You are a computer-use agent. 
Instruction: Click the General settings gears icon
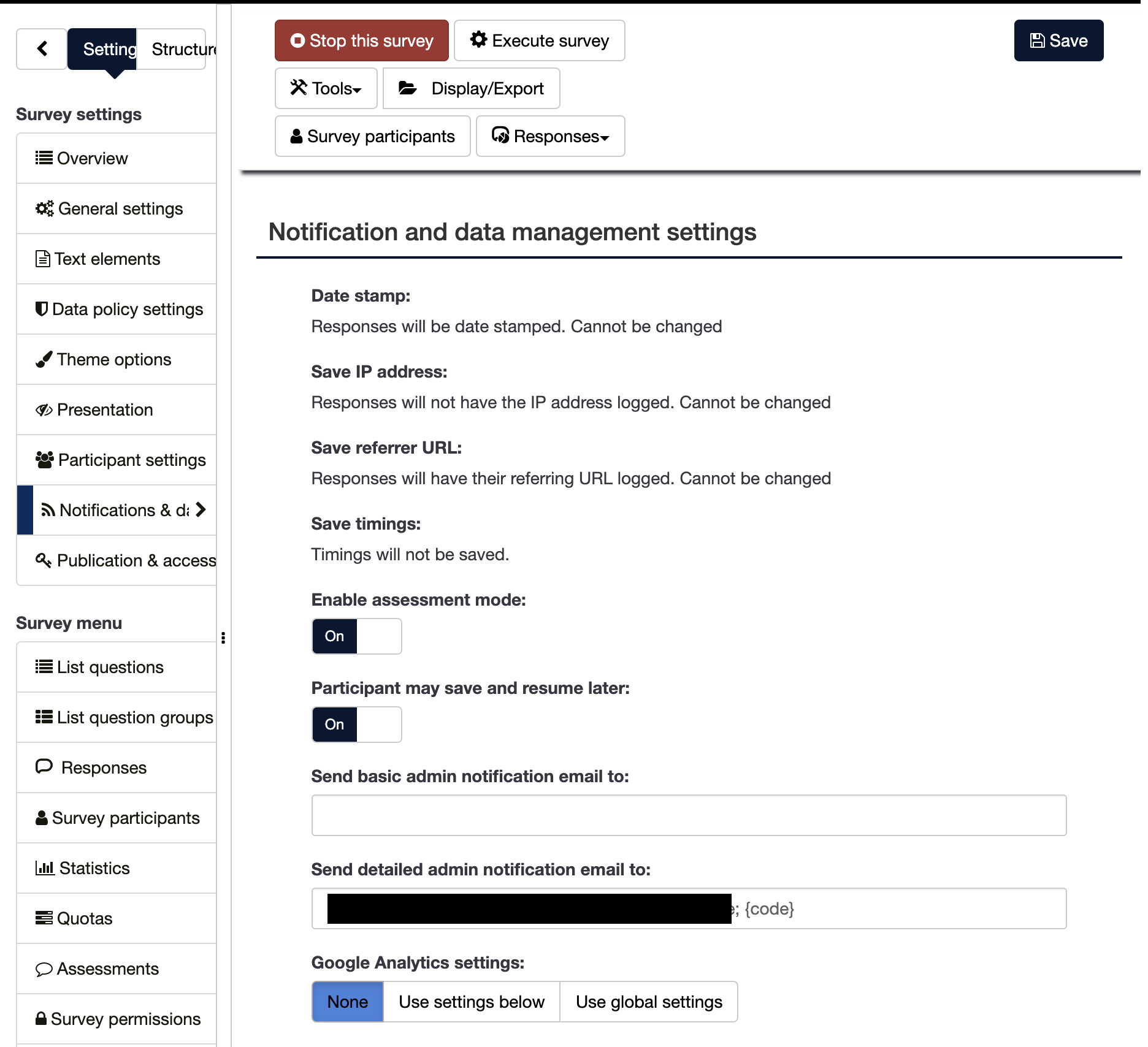44,209
